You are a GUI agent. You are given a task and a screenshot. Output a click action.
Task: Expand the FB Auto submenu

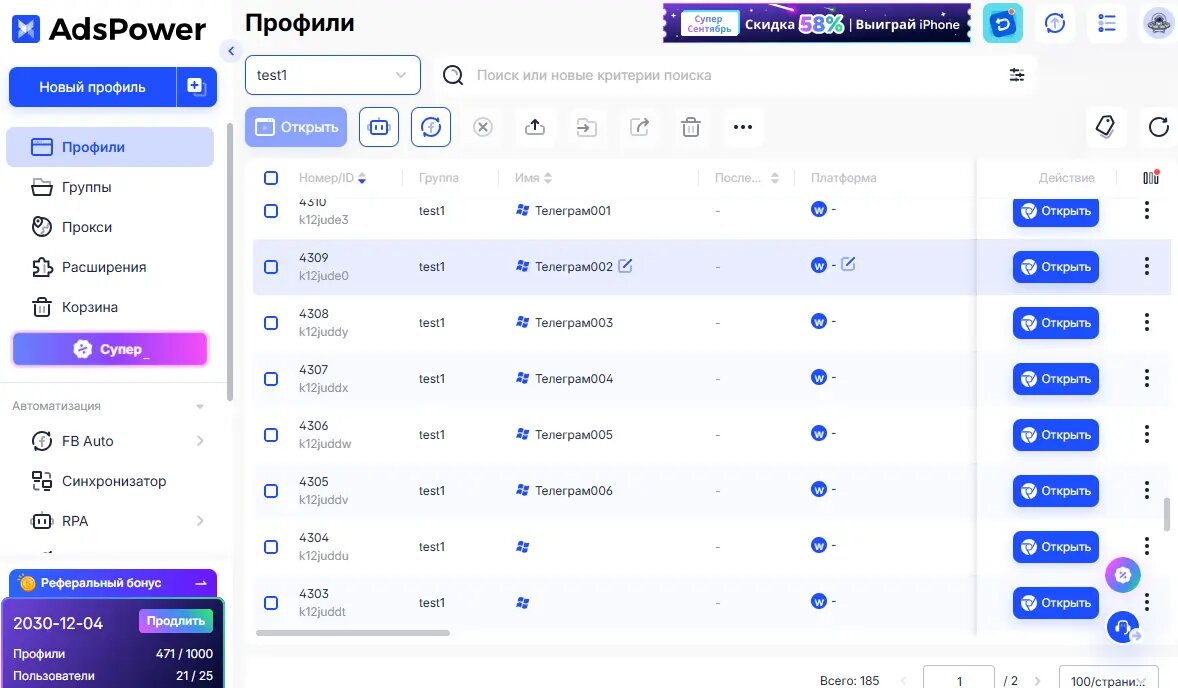200,441
